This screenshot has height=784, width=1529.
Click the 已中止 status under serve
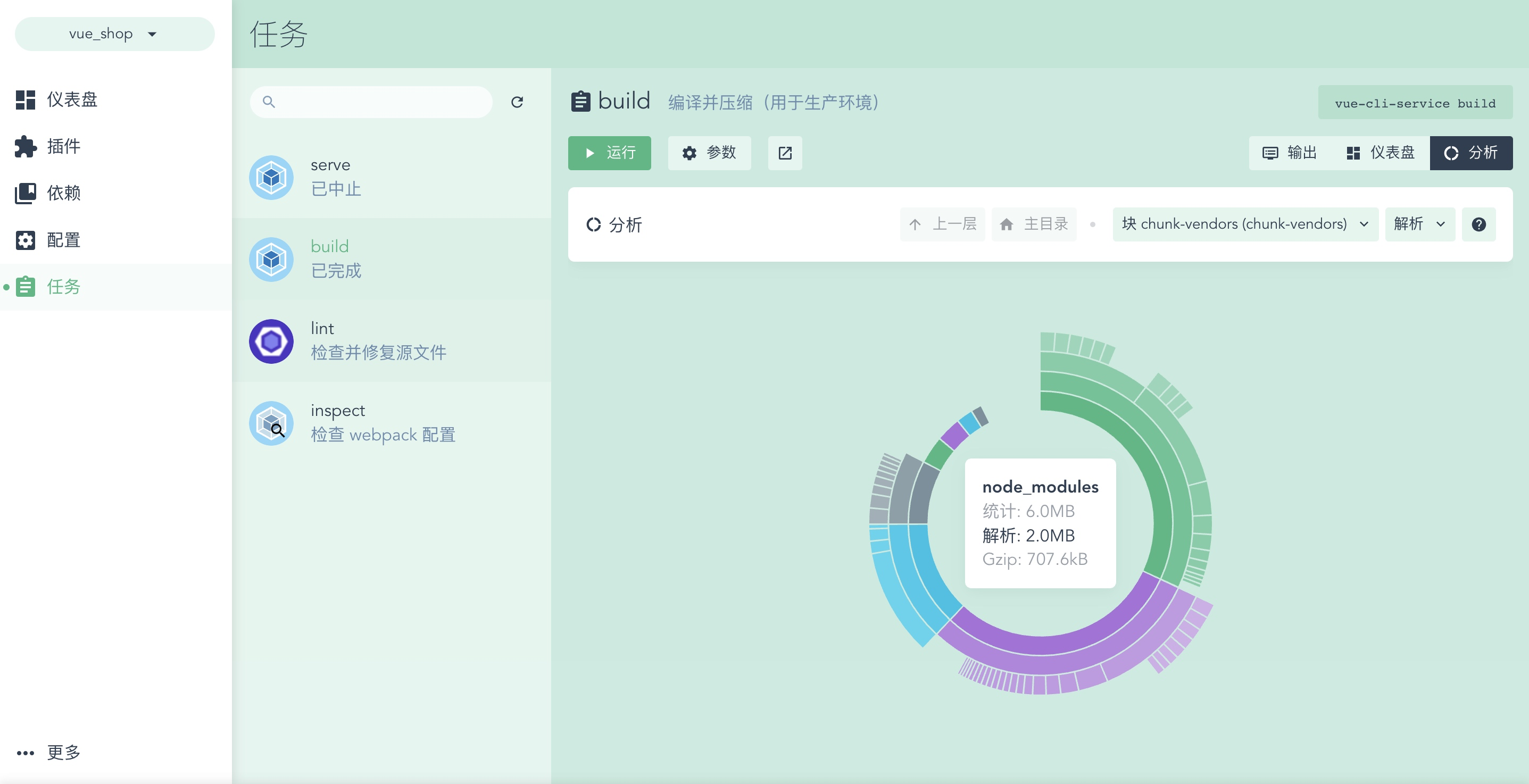point(336,189)
